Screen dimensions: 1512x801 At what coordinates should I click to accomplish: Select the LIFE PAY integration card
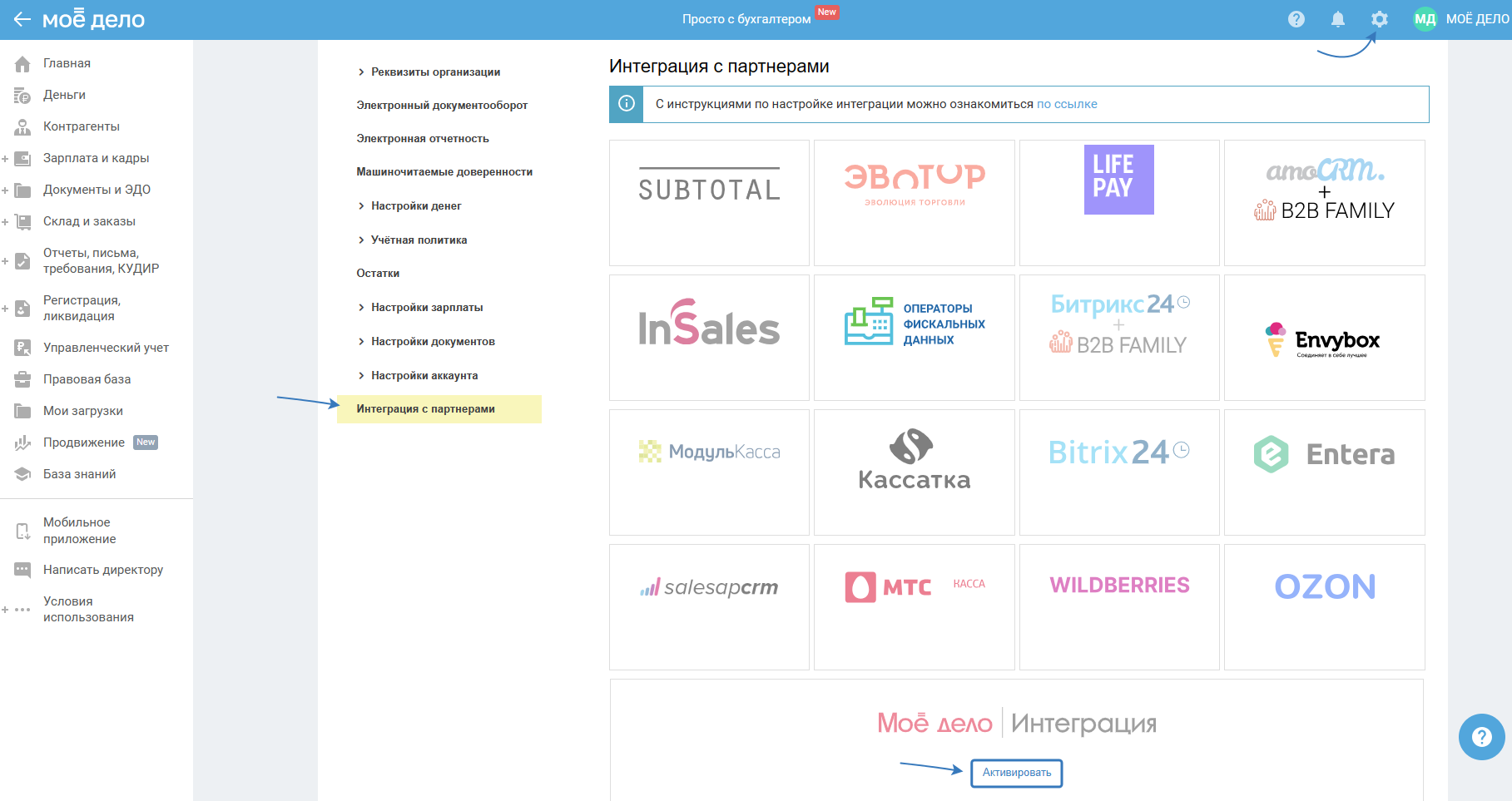1119,203
